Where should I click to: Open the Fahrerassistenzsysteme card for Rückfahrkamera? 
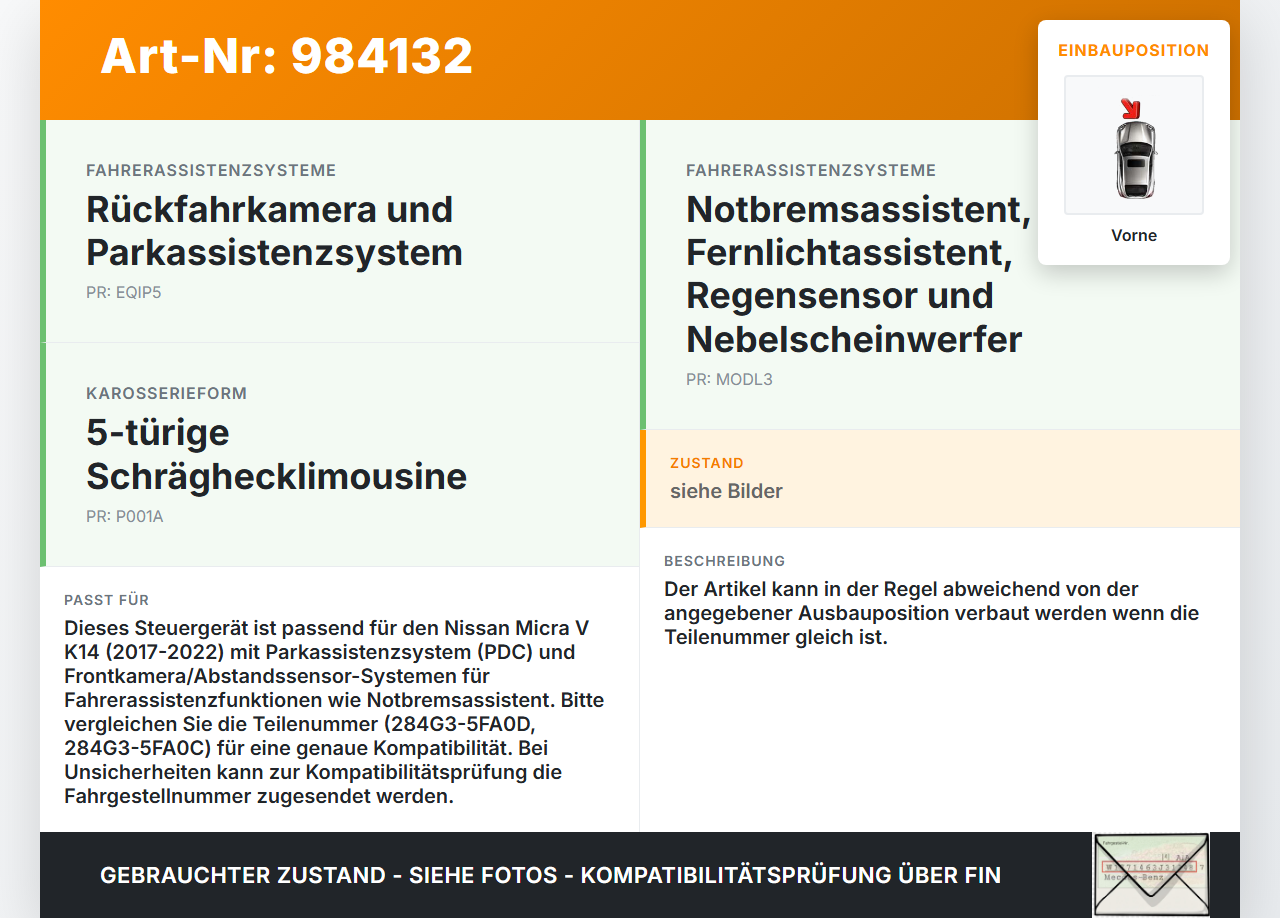(340, 230)
